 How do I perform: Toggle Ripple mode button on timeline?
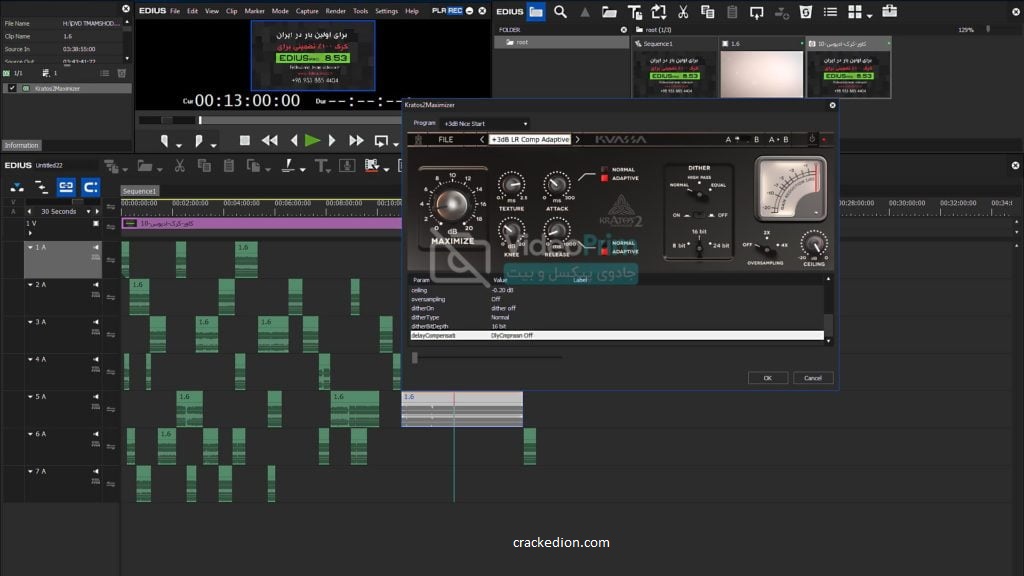pyautogui.click(x=41, y=187)
